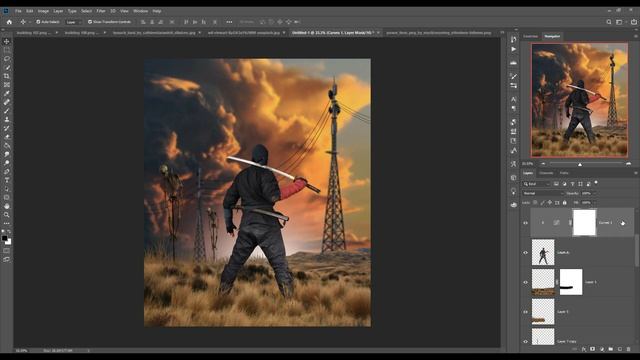The height and width of the screenshot is (360, 640).
Task: Toggle Quick Mask mode icon
Action: (7, 251)
